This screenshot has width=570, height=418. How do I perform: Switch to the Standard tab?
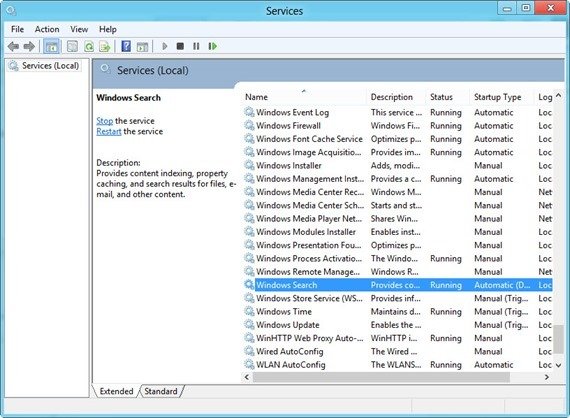point(161,391)
